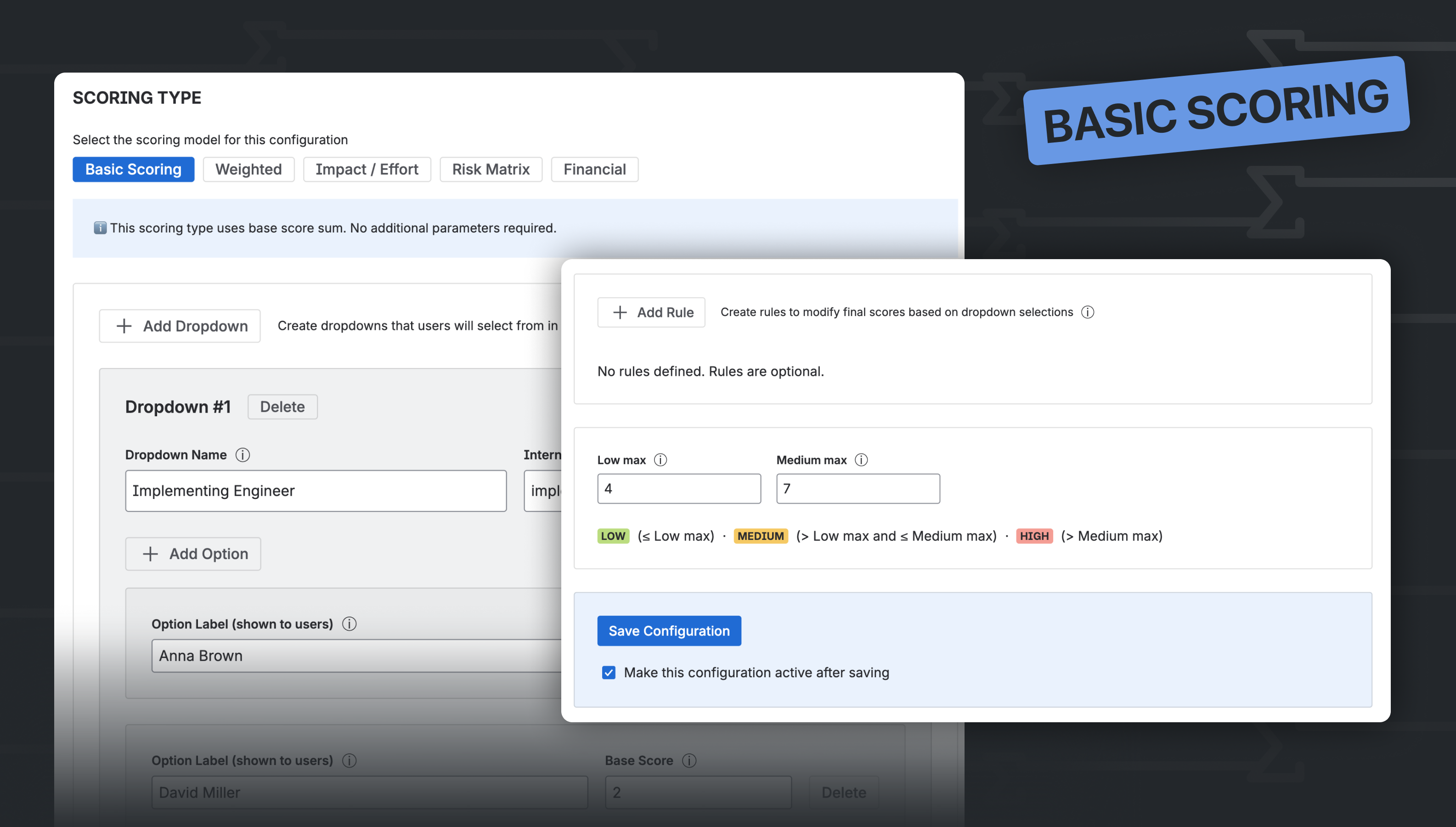The image size is (1456, 827).
Task: Click the info icon beside David Miller's Option Label
Action: pos(350,760)
